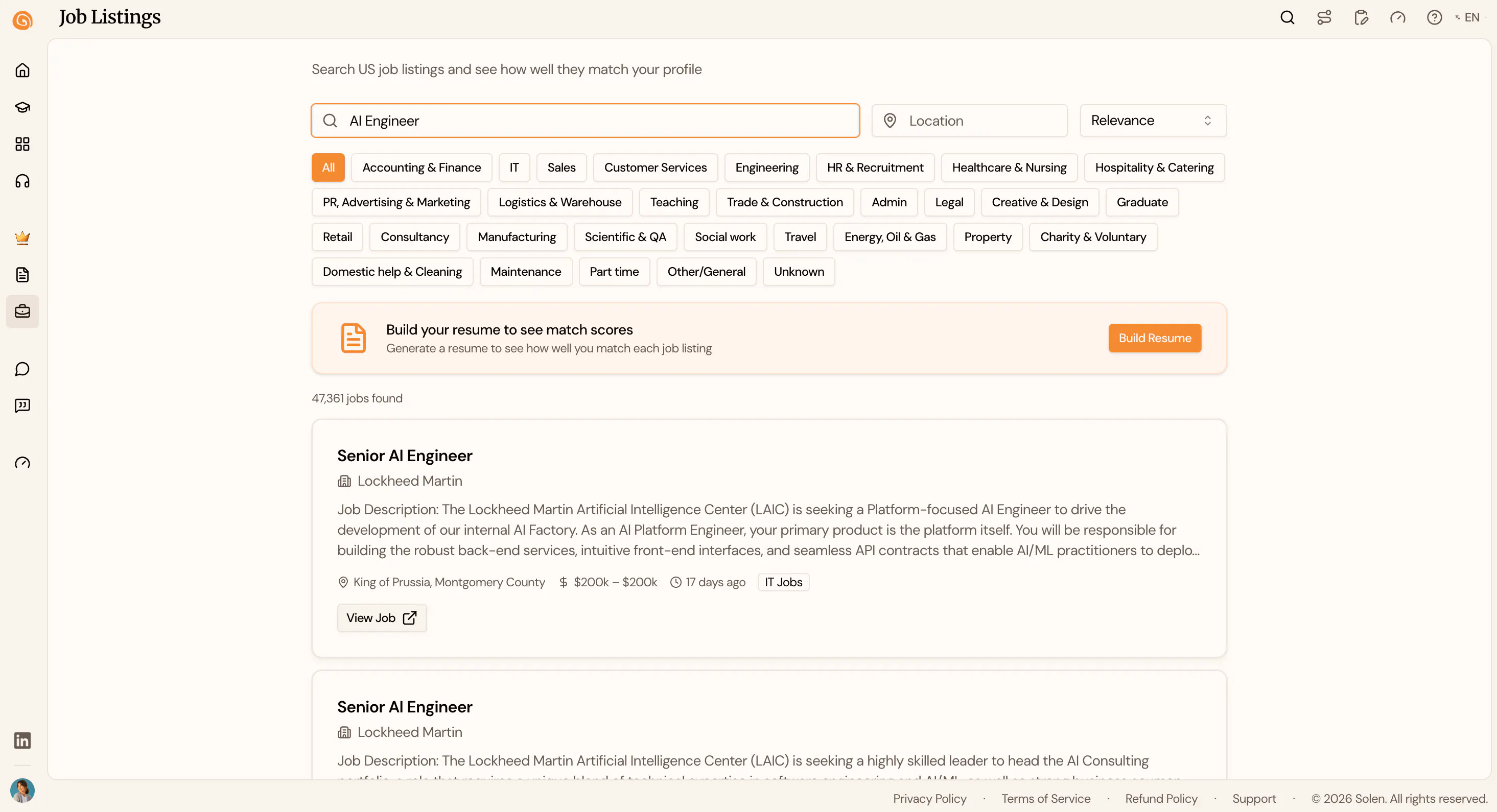Open the document page sidebar icon

click(x=22, y=275)
